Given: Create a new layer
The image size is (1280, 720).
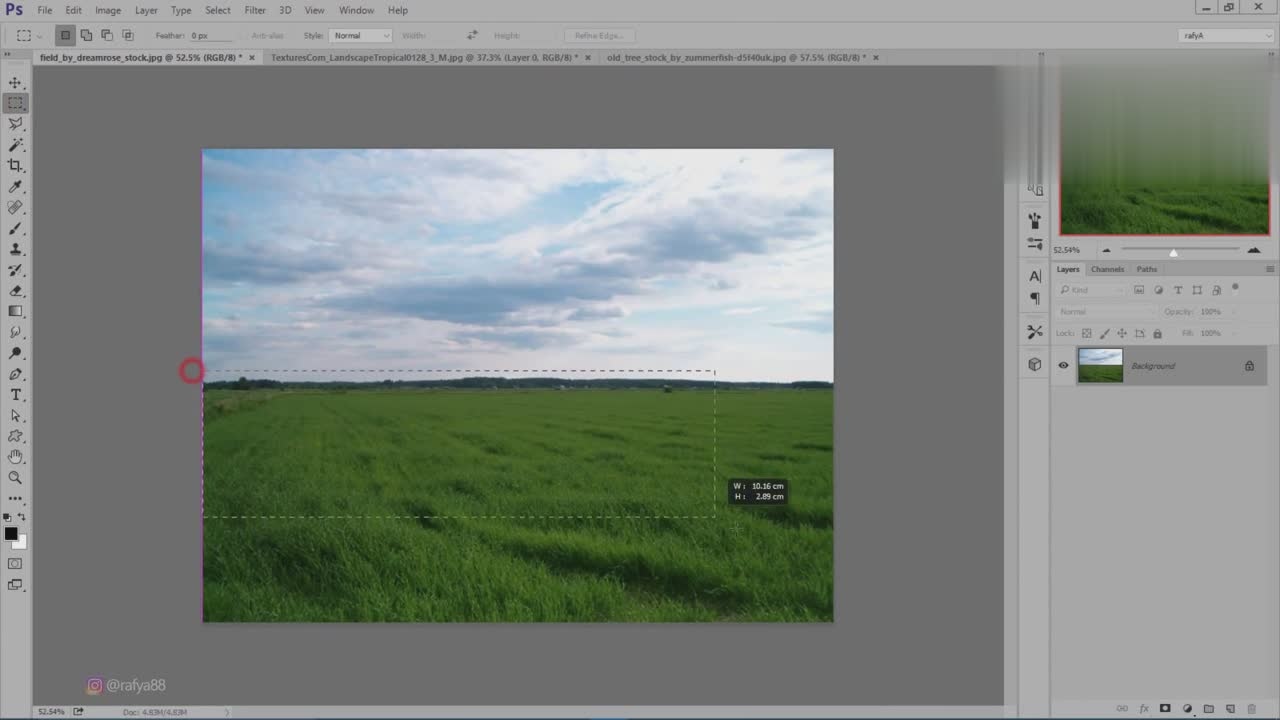Looking at the screenshot, I should (1230, 708).
